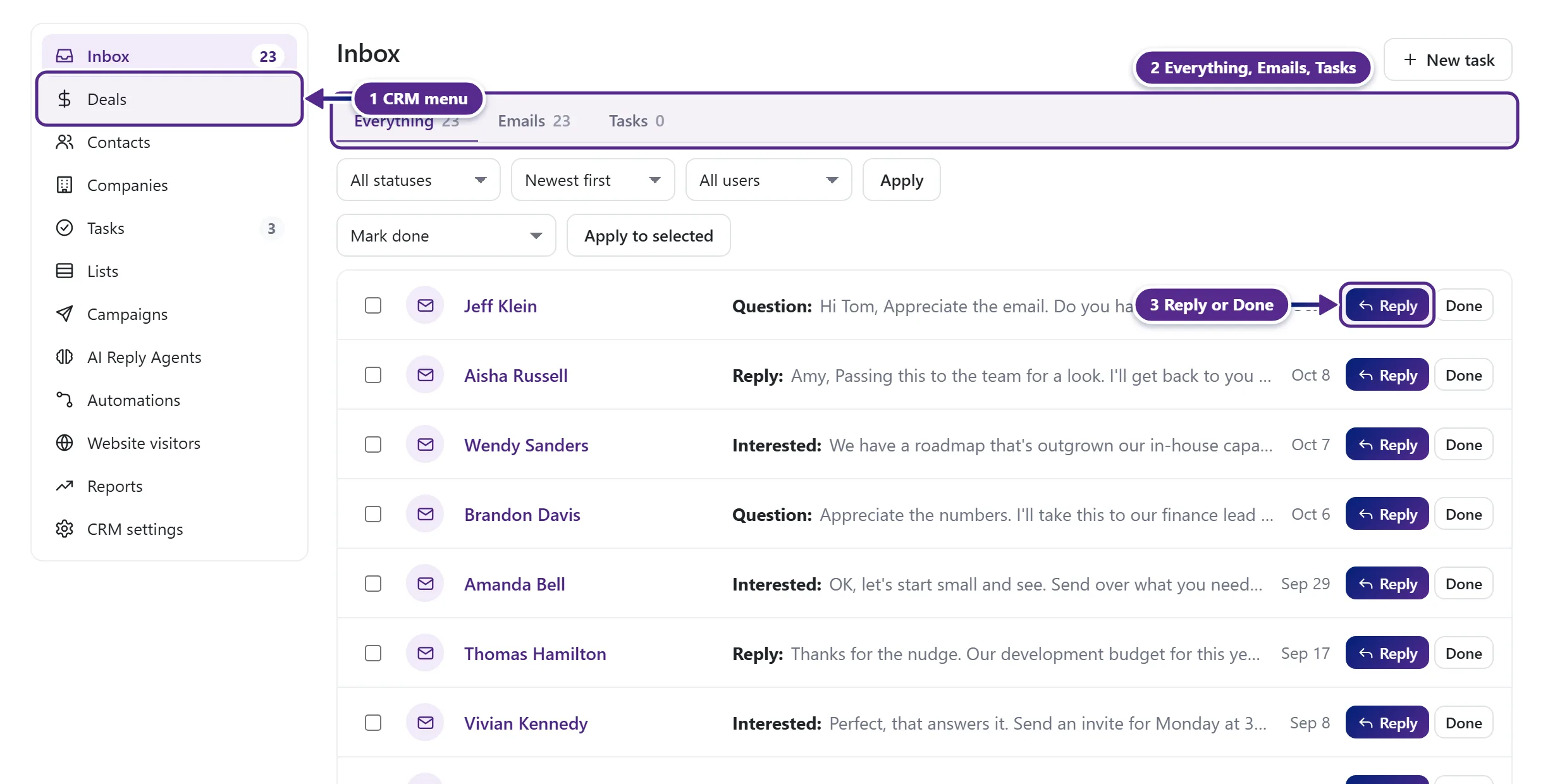
Task: Reply to Amanda Bell's email
Action: point(1387,584)
